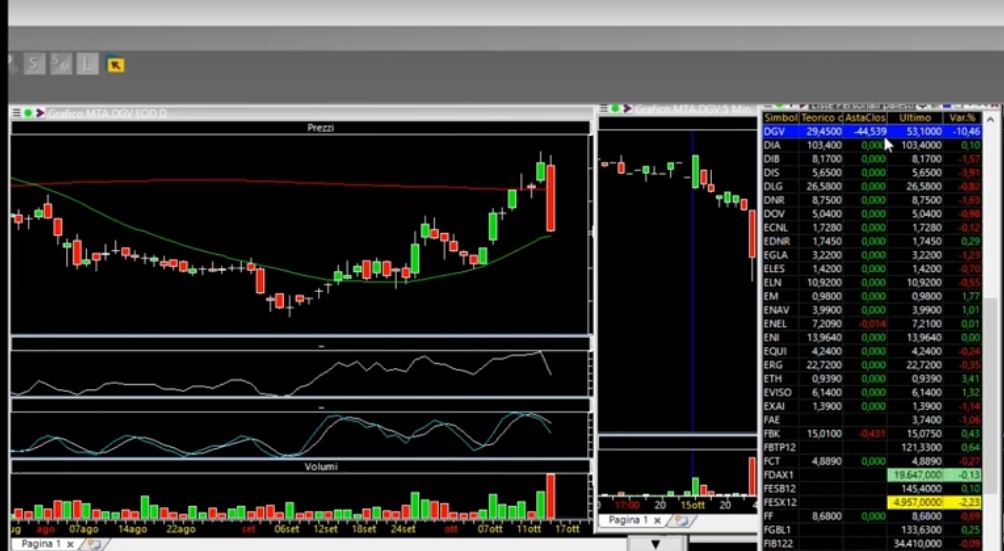Screen dimensions: 1004x551
Task: Click the -0,014 AstaClos value for ENEL
Action: (x=872, y=324)
